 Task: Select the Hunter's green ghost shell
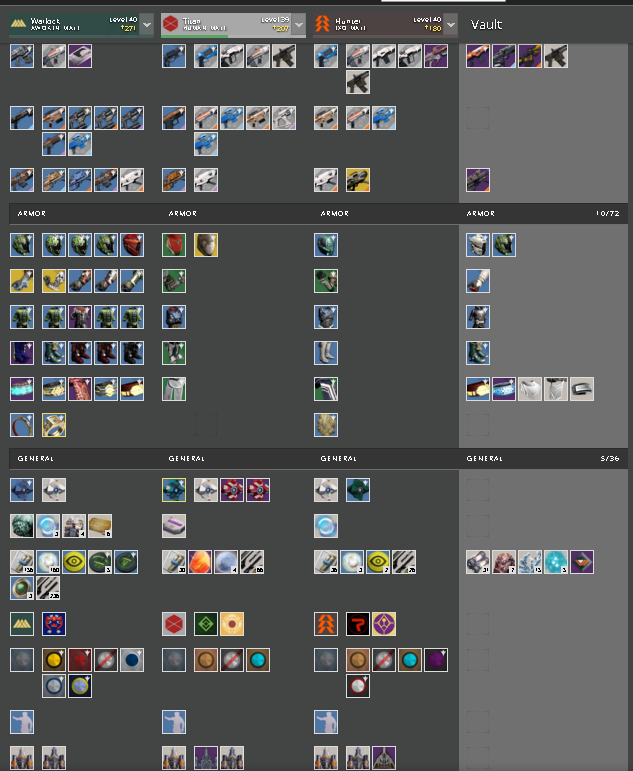(358, 490)
